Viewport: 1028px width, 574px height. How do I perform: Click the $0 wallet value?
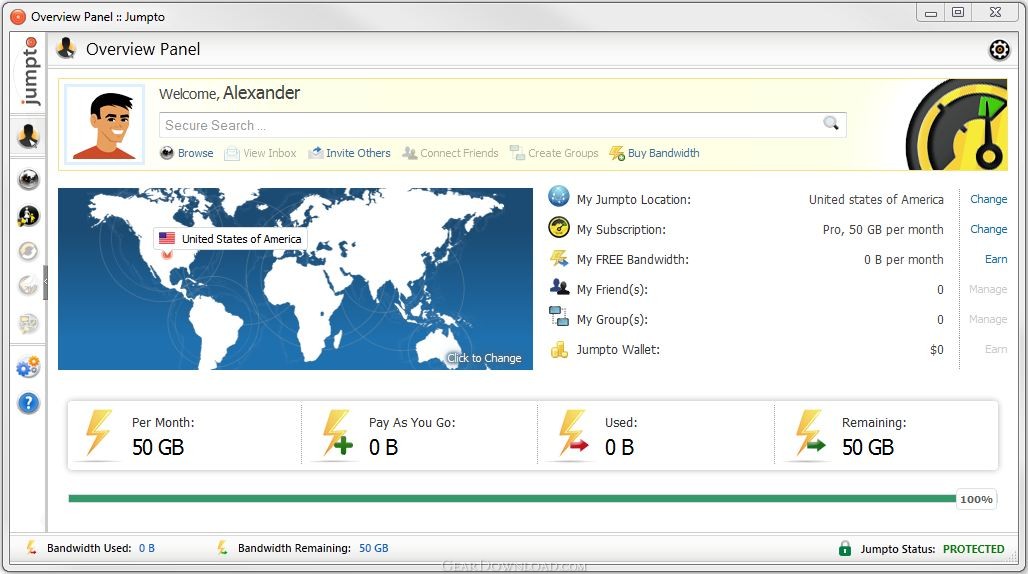tap(937, 350)
